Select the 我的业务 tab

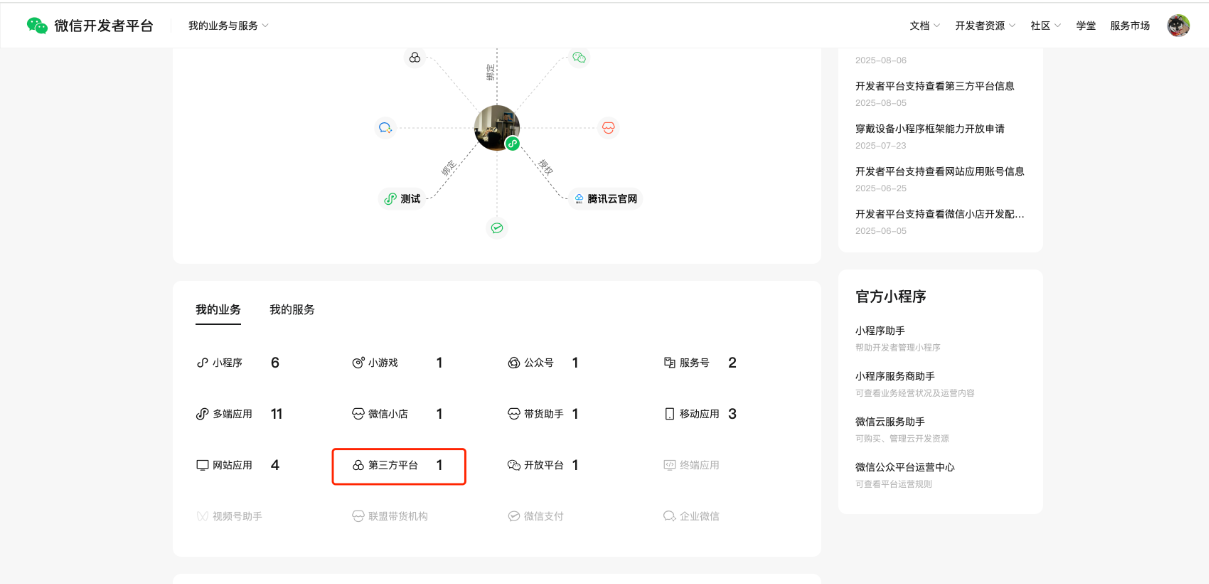pos(218,310)
